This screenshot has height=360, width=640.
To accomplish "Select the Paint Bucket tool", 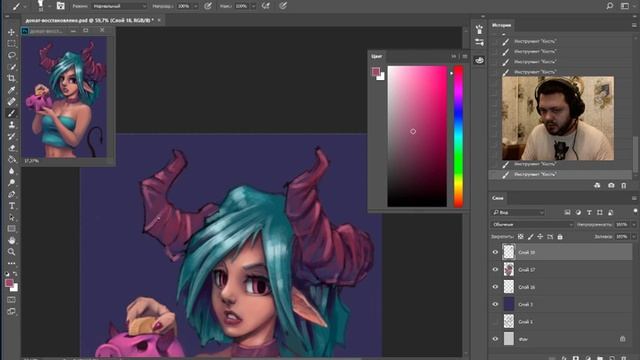I will point(11,159).
